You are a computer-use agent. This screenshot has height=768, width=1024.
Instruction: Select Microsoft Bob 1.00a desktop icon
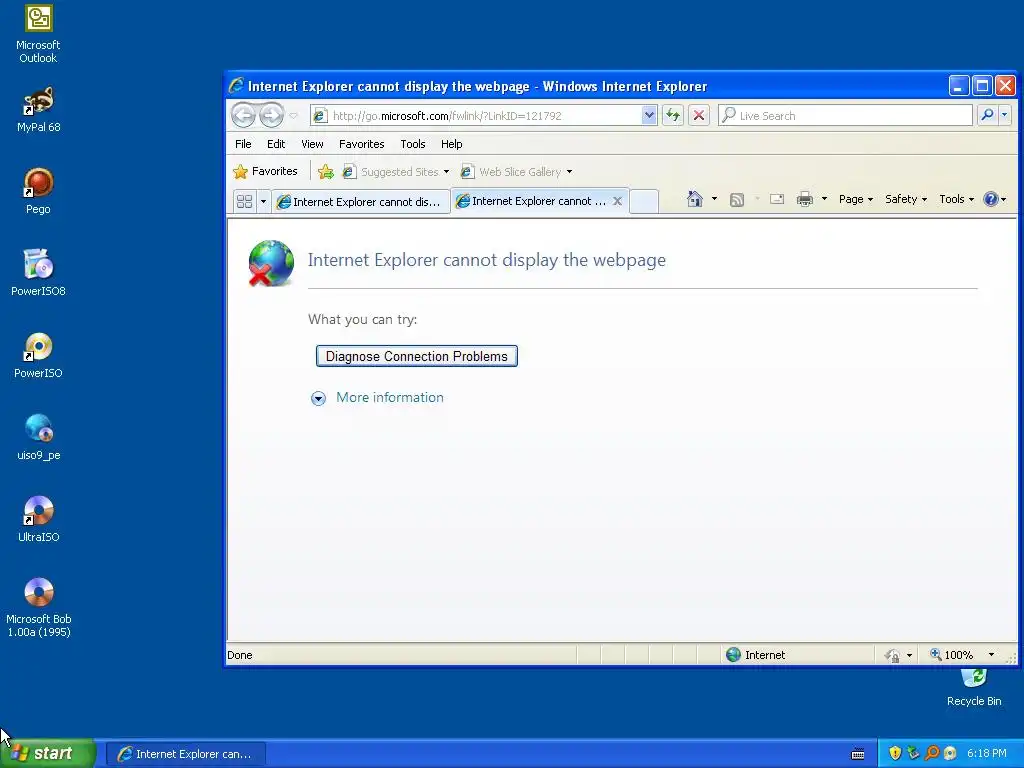38,607
